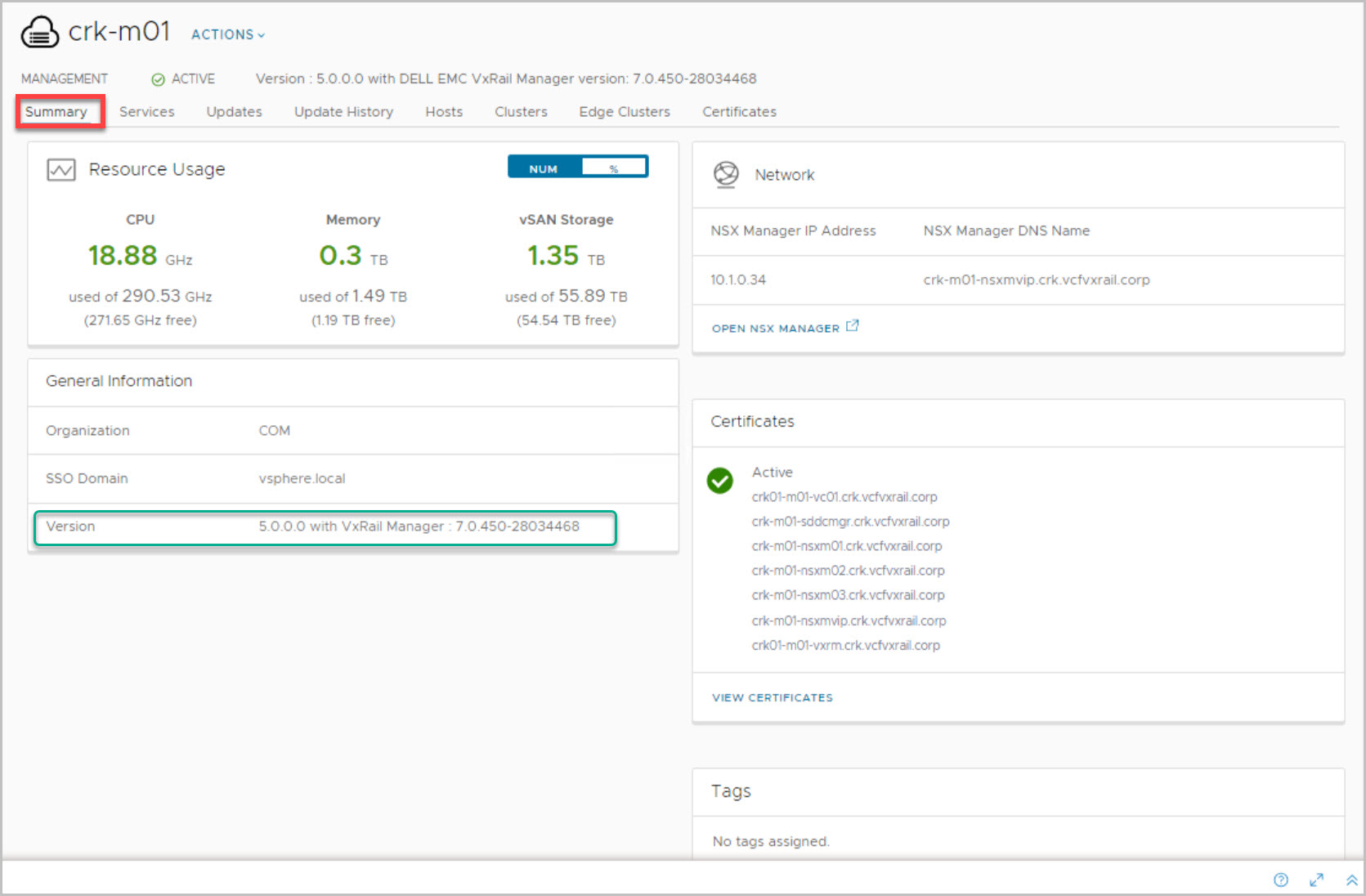Expand the bottom panel with double chevron
The image size is (1366, 896).
1351,880
